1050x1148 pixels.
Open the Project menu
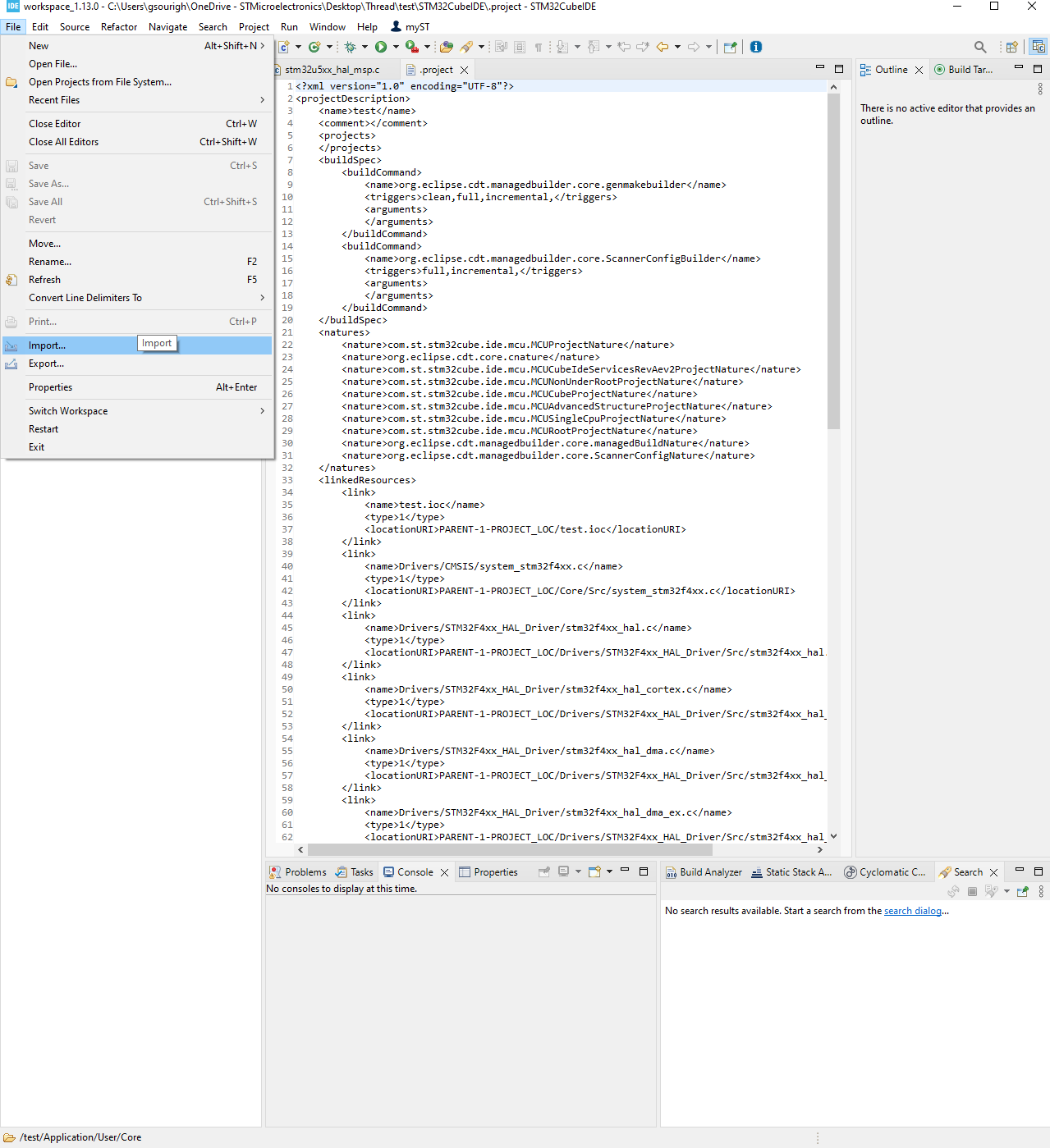253,26
